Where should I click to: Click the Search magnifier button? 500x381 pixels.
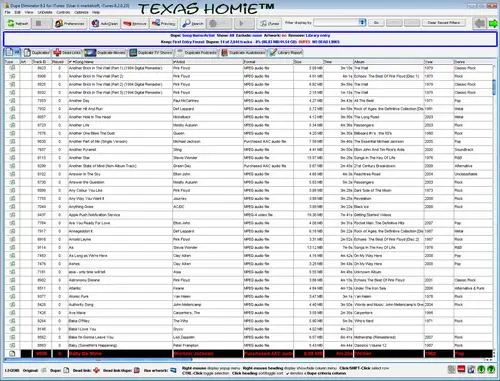193,24
